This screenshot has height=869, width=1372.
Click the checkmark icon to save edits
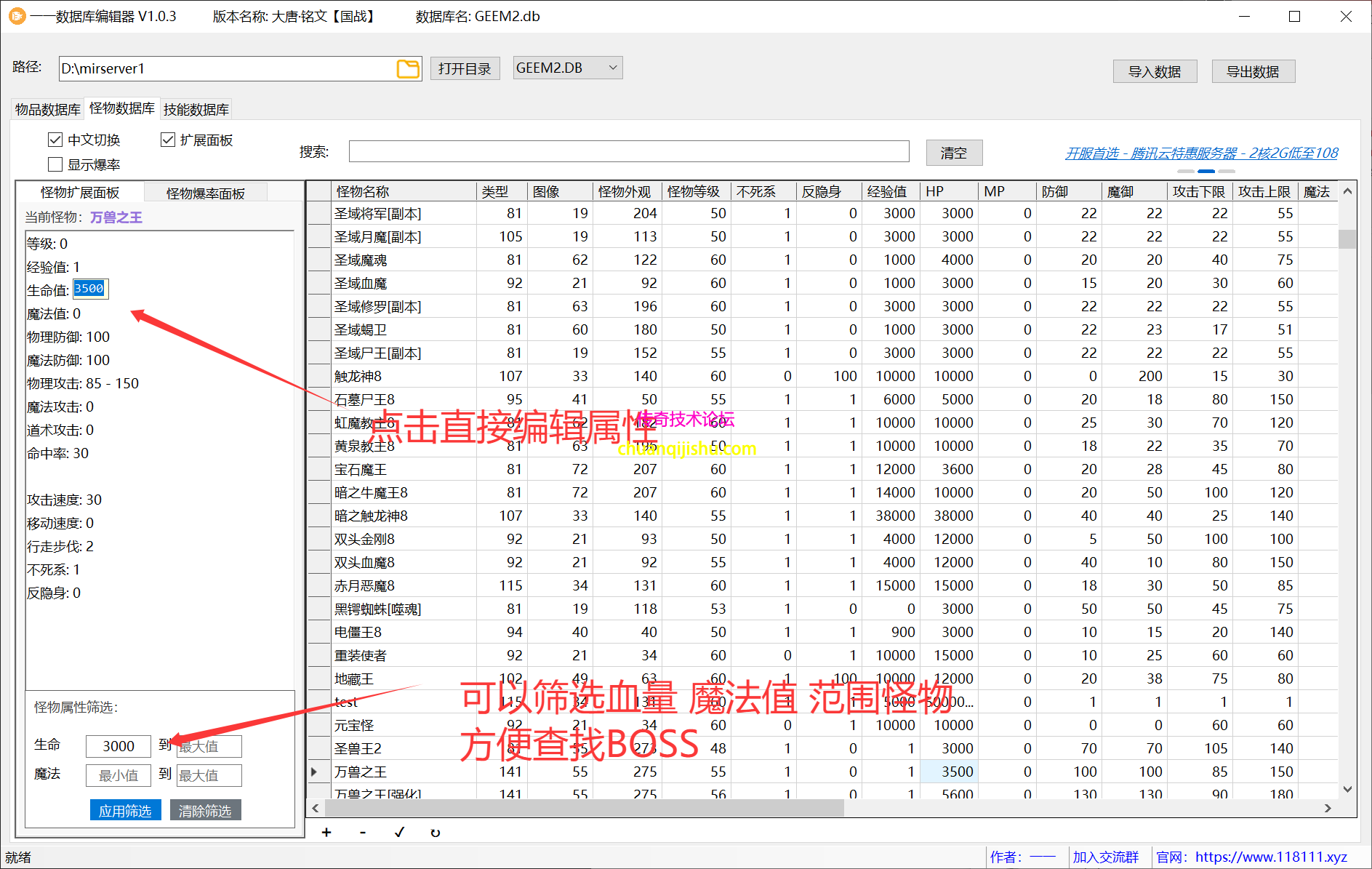click(x=399, y=833)
